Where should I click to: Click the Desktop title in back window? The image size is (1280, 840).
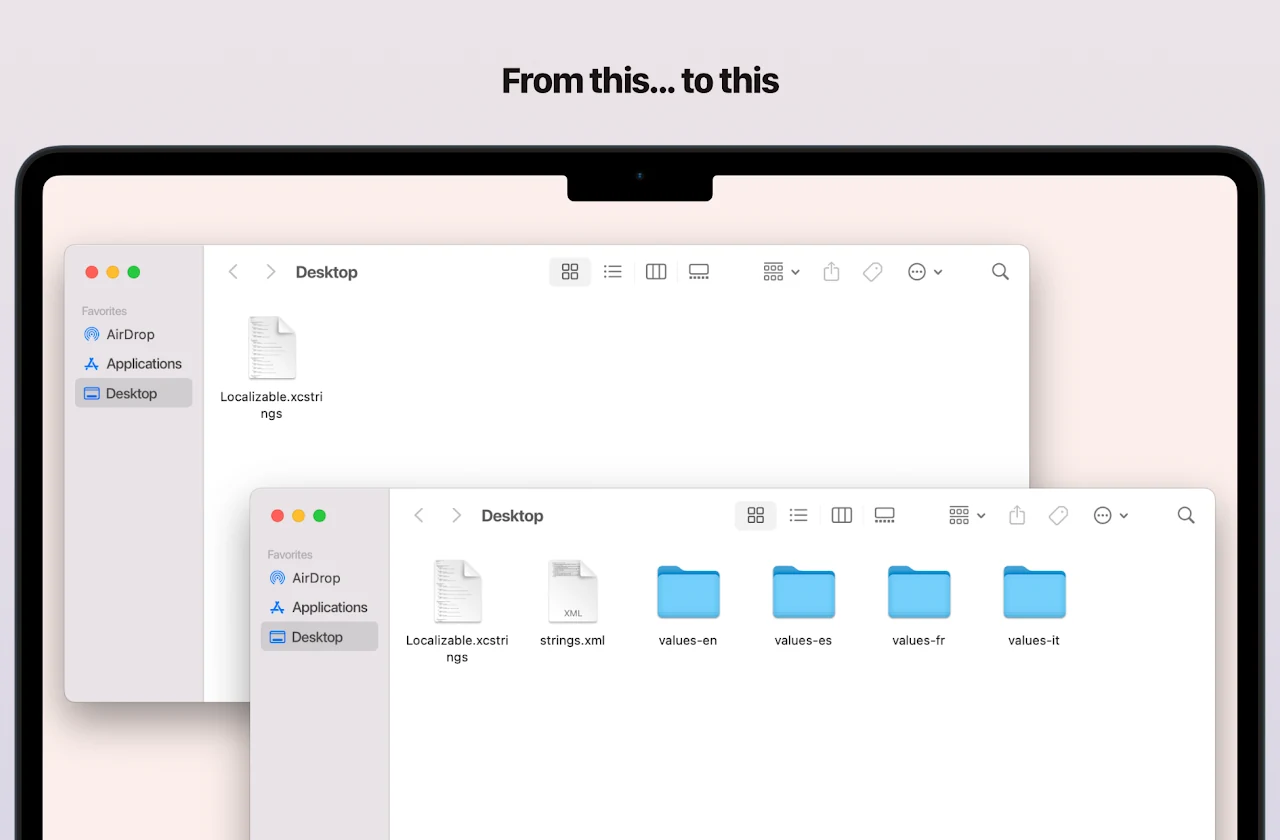pos(327,272)
